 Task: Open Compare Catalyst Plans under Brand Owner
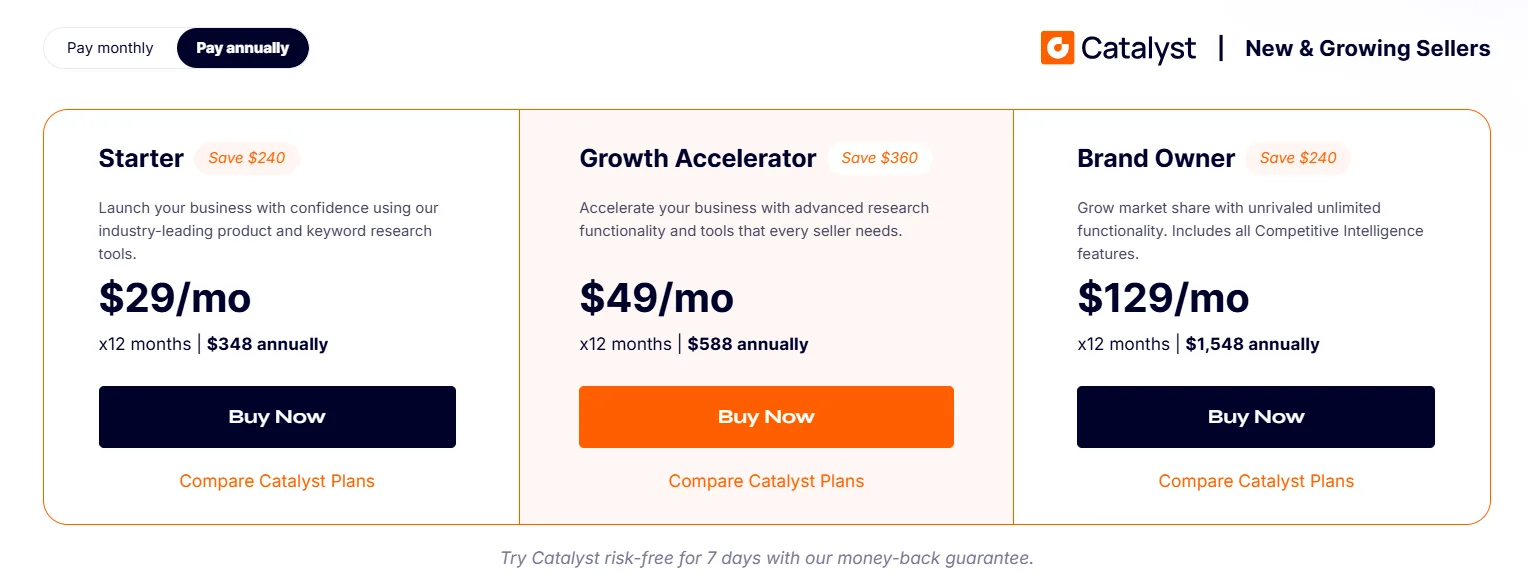tap(1255, 481)
